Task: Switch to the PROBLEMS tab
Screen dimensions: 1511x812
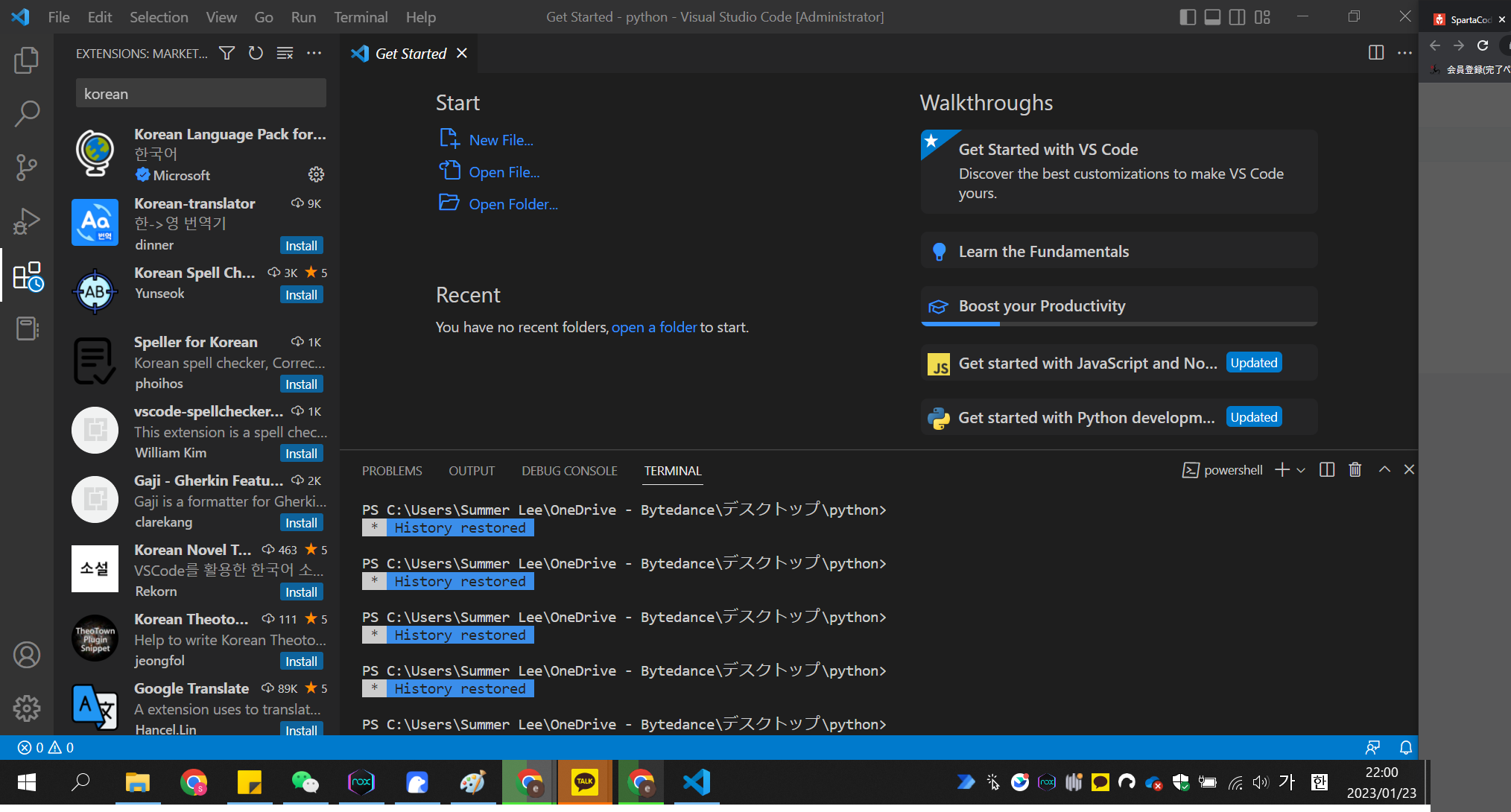Action: pyautogui.click(x=392, y=470)
